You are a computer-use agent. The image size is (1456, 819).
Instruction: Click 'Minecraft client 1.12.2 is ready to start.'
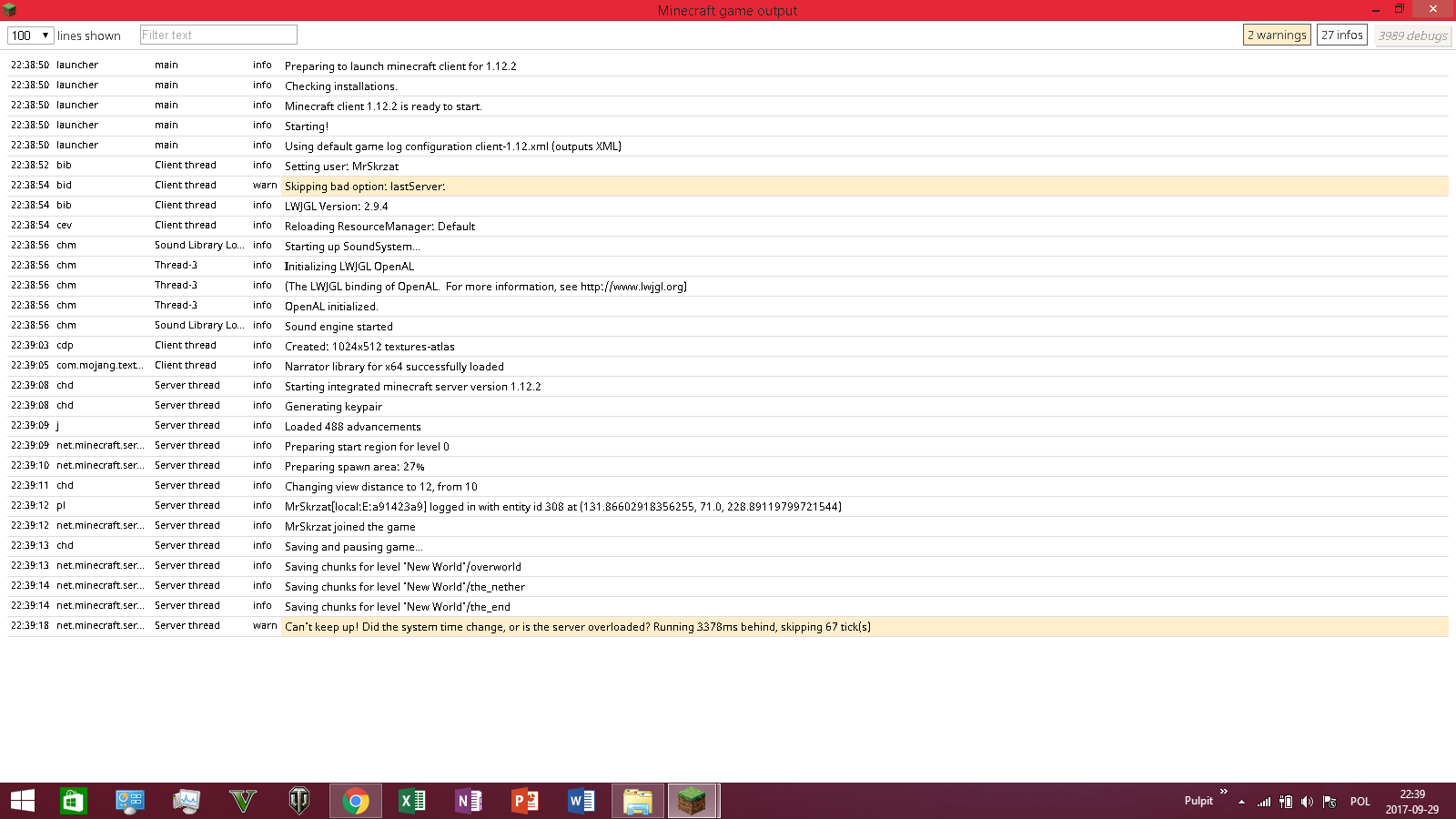pos(383,106)
